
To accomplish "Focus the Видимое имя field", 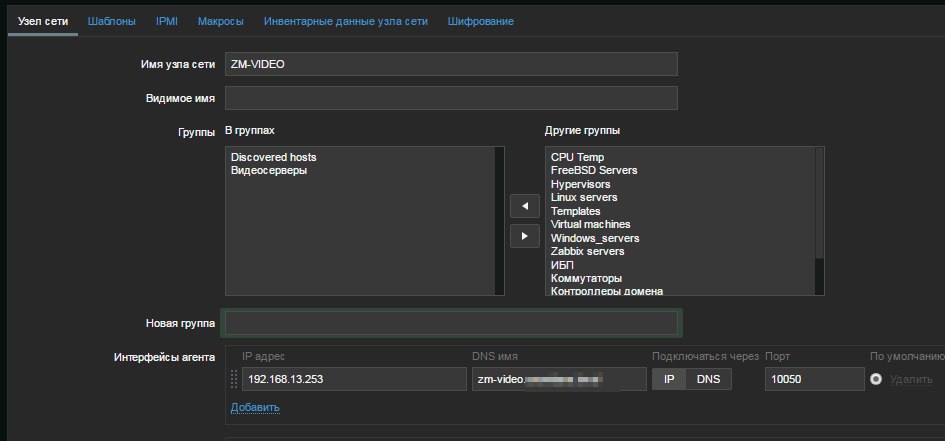I will pos(451,98).
